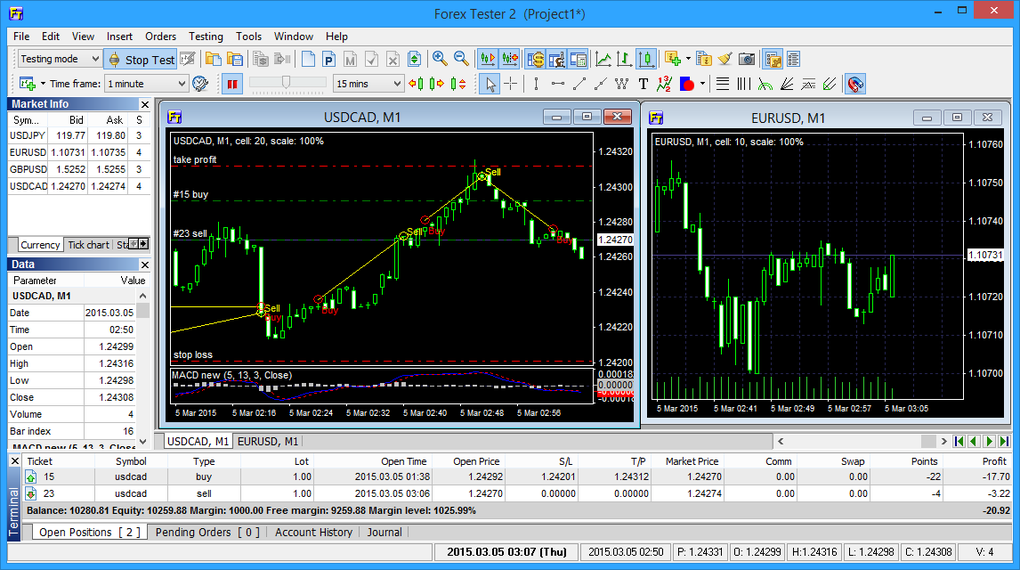Select the Fibonacci retracement lines tool
1020x570 pixels.
point(723,84)
